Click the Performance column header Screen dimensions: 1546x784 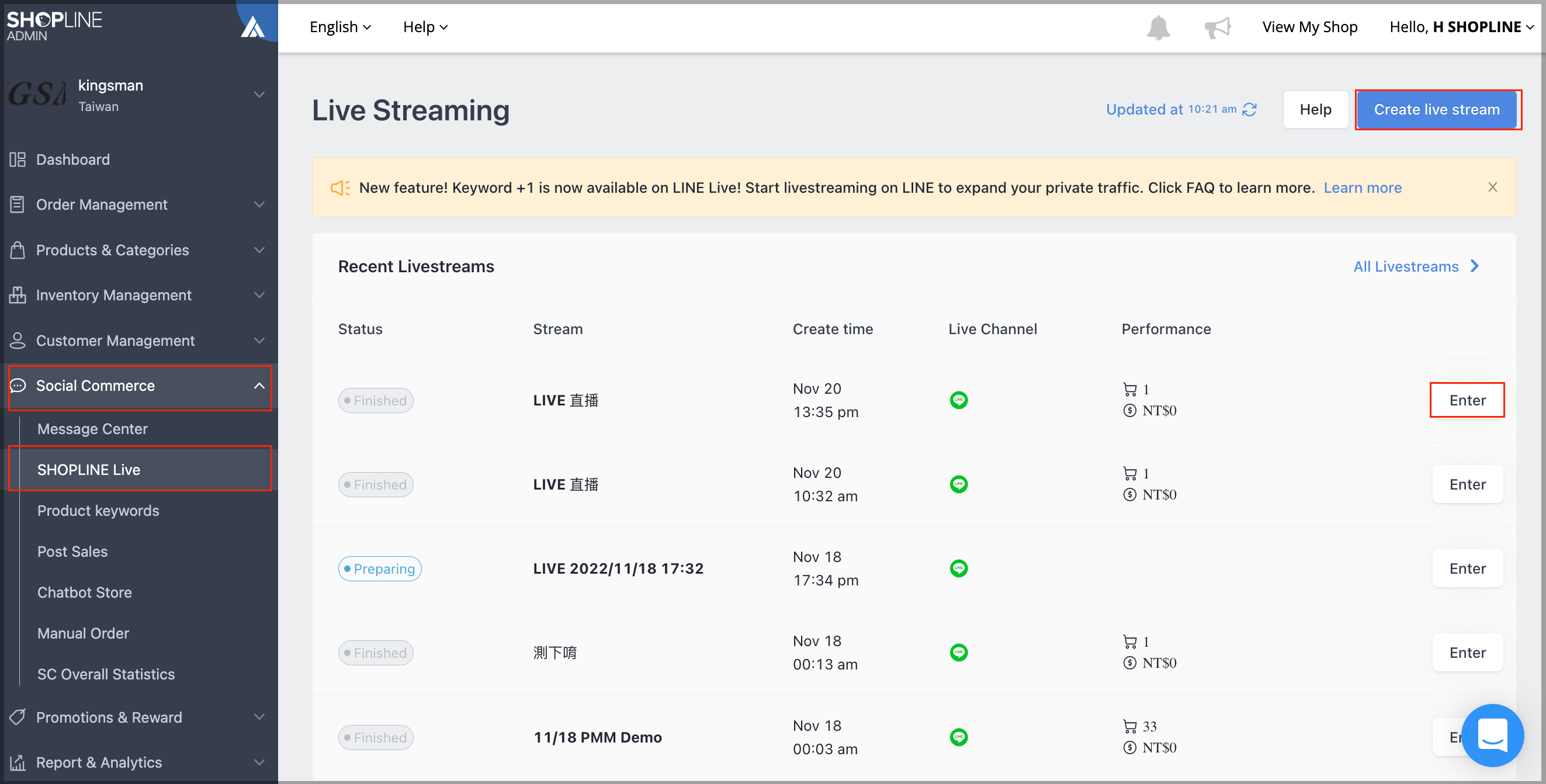point(1166,328)
